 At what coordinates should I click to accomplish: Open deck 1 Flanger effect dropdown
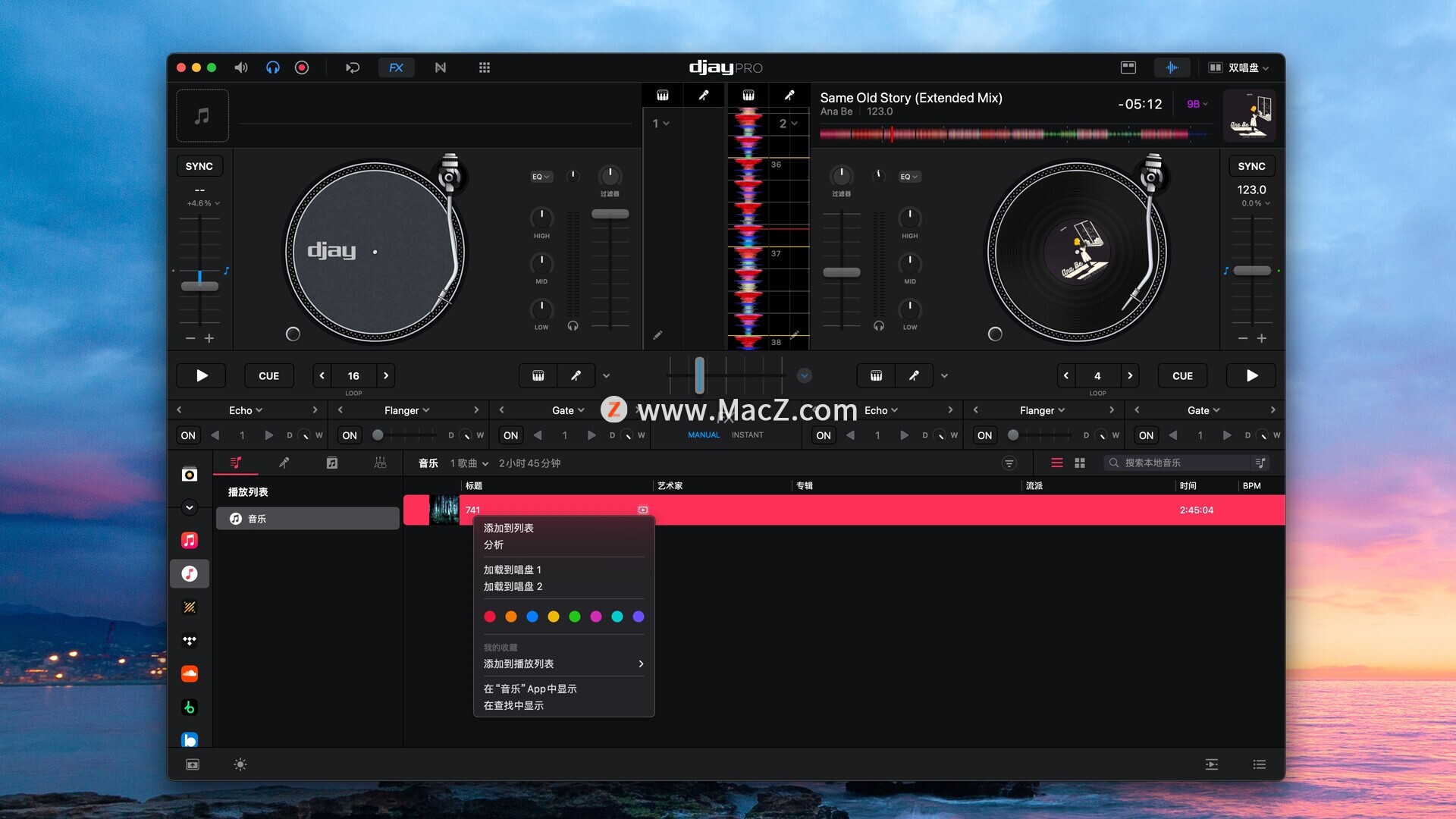coord(406,410)
